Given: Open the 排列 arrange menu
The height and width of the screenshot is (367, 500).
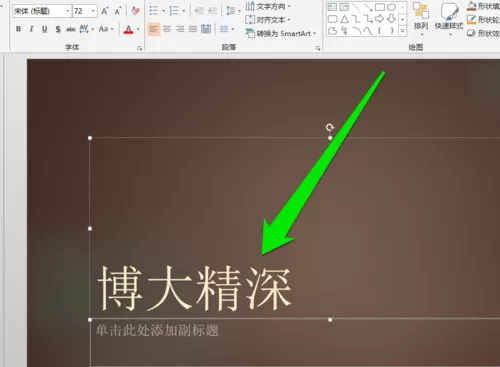Looking at the screenshot, I should (x=421, y=19).
